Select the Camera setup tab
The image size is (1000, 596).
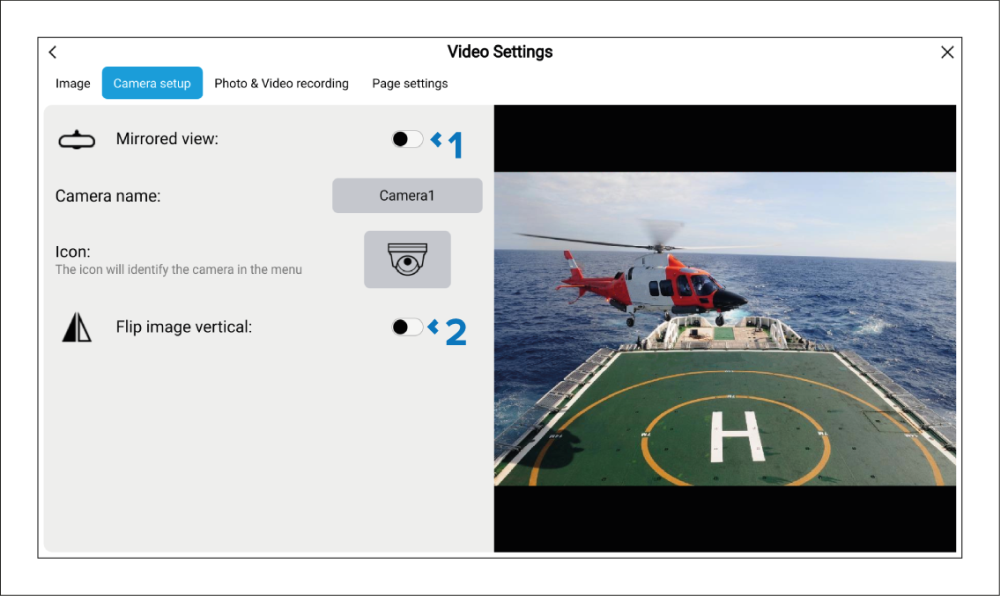[x=152, y=83]
